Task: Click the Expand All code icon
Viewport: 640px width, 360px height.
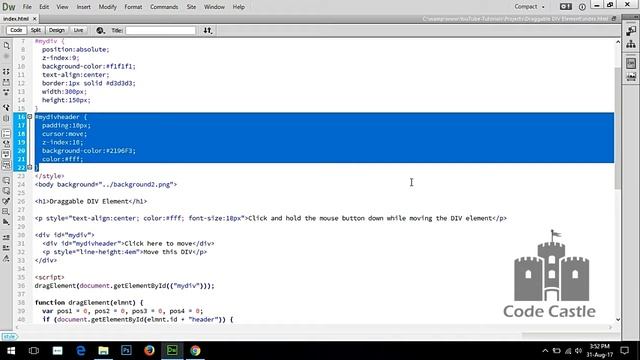Action: pyautogui.click(x=6, y=93)
